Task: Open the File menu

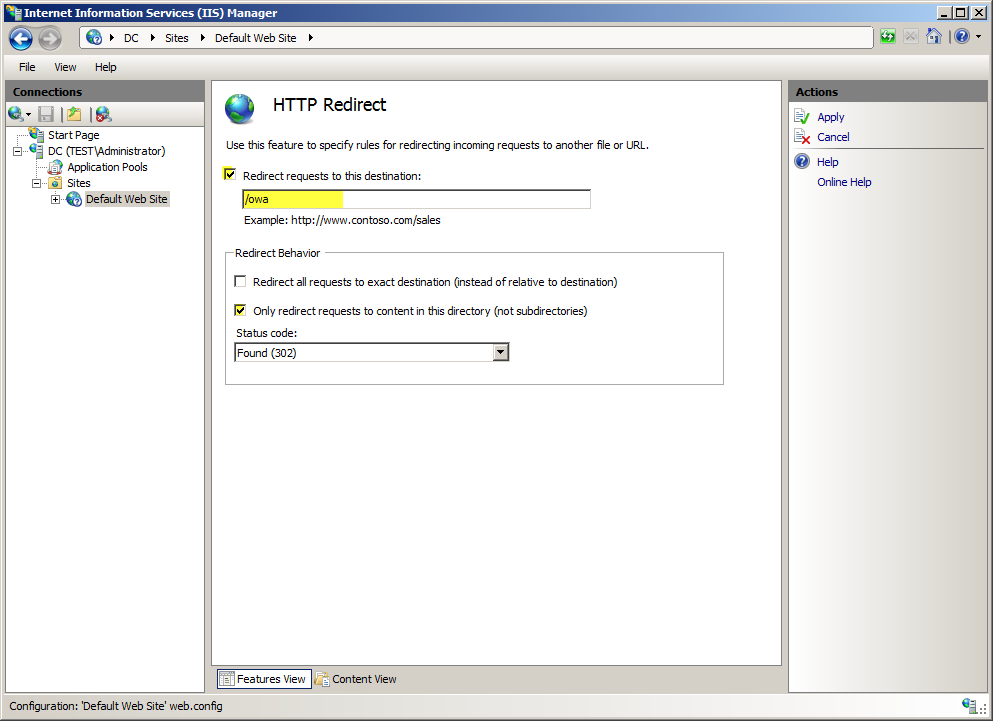Action: point(27,67)
